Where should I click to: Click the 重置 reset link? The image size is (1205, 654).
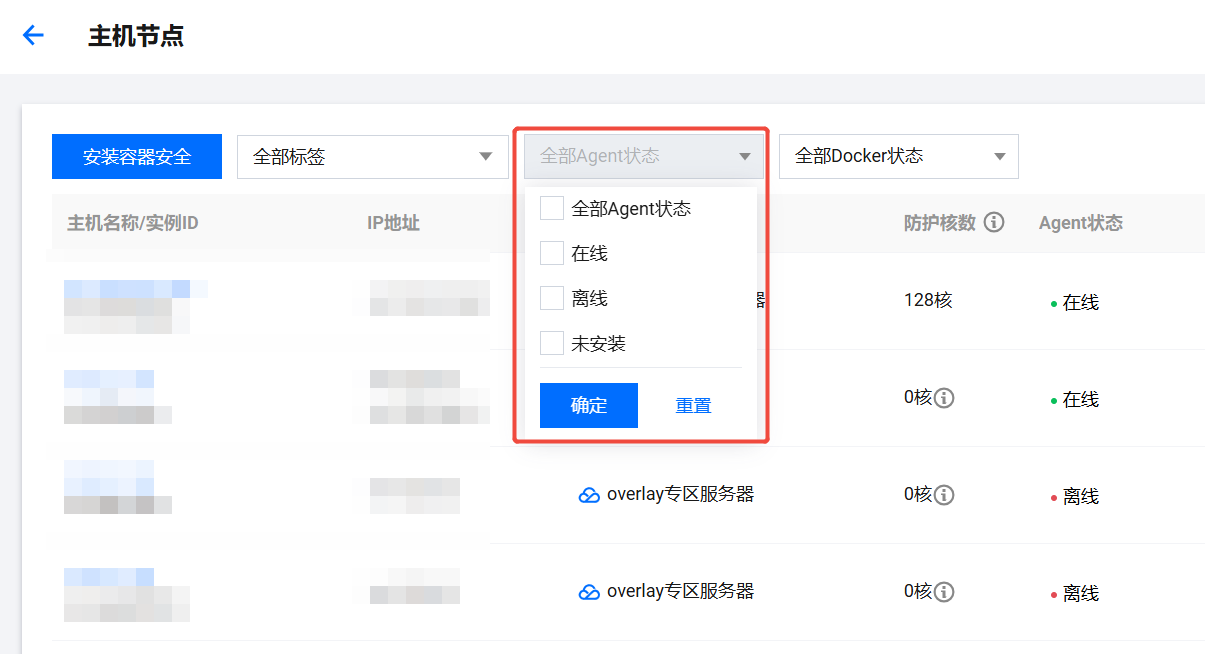click(x=693, y=406)
